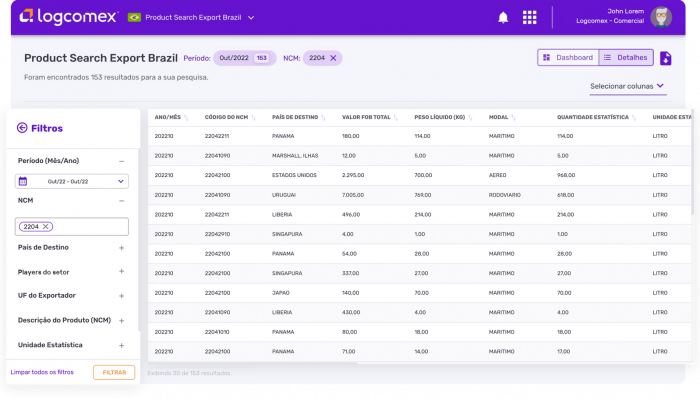This screenshot has width=700, height=400.
Task: Click Limpar todos os filtros link
Action: tap(42, 372)
